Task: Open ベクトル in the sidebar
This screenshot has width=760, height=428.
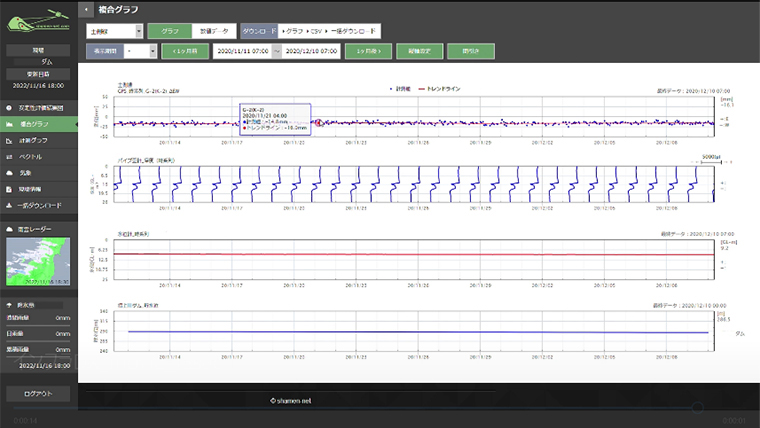Action: point(39,157)
